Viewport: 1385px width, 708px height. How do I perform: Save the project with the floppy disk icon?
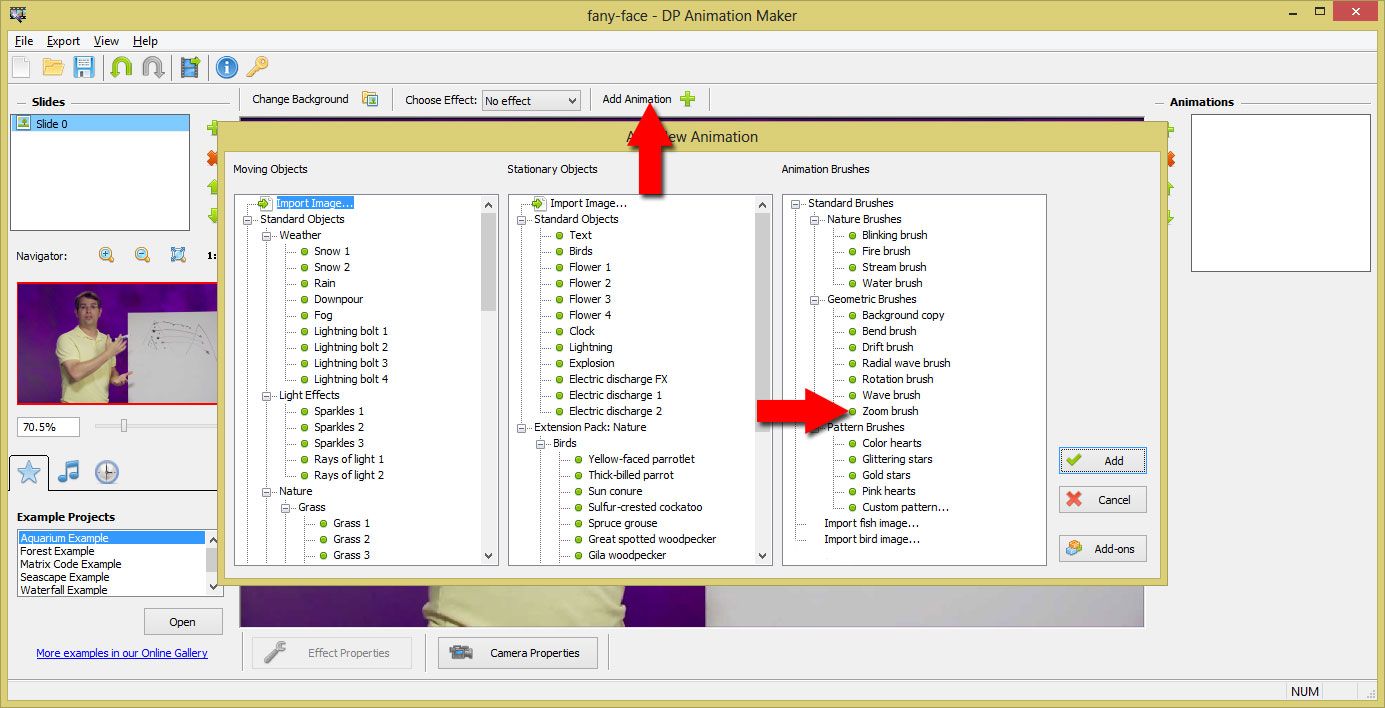[x=84, y=67]
